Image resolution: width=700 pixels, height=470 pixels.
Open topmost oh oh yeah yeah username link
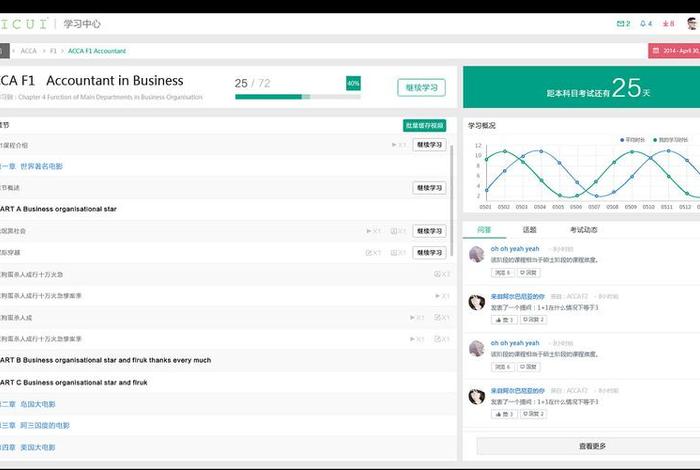tap(515, 249)
